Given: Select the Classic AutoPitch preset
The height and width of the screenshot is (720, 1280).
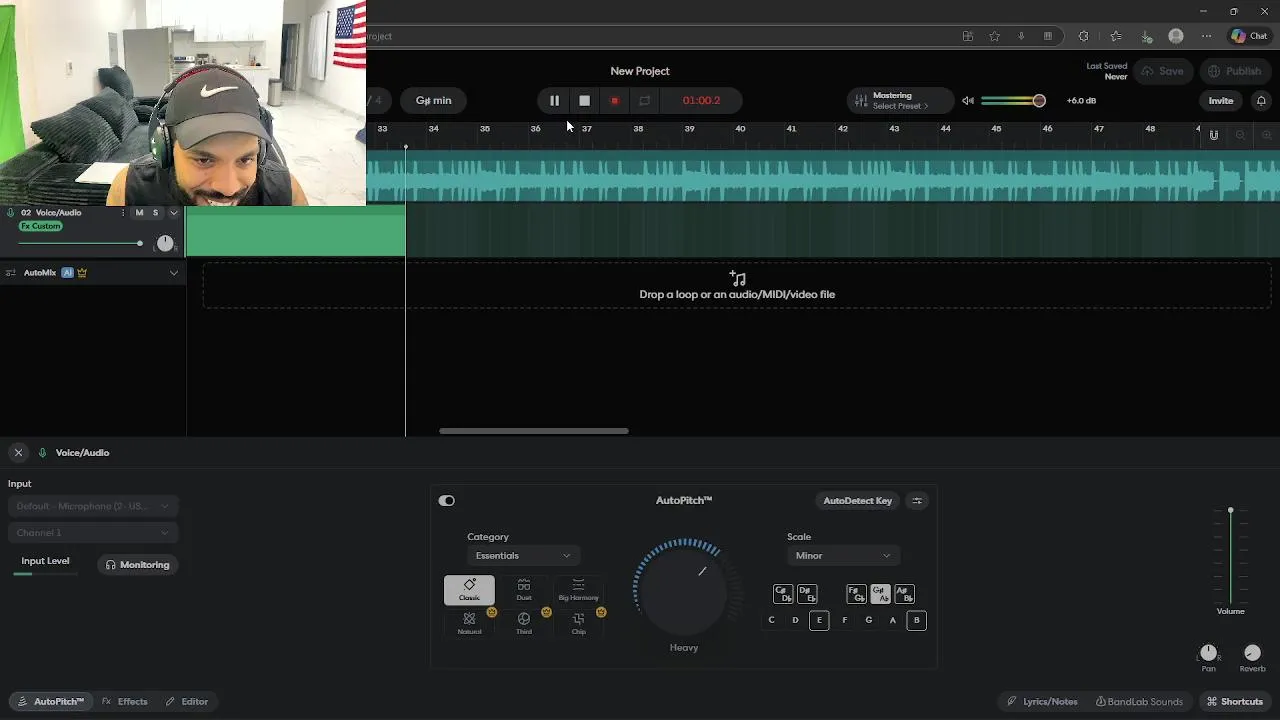Looking at the screenshot, I should point(469,590).
